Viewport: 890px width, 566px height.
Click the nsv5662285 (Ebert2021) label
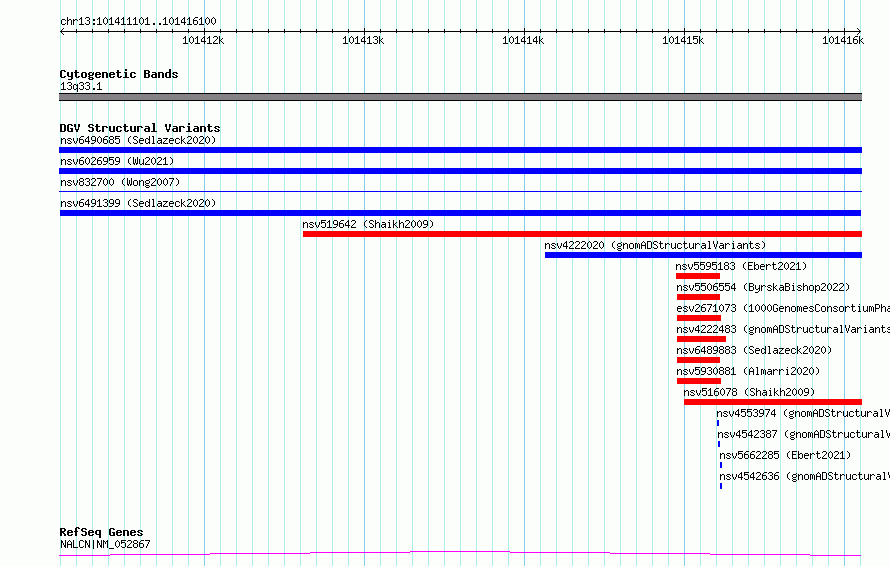[x=785, y=455]
